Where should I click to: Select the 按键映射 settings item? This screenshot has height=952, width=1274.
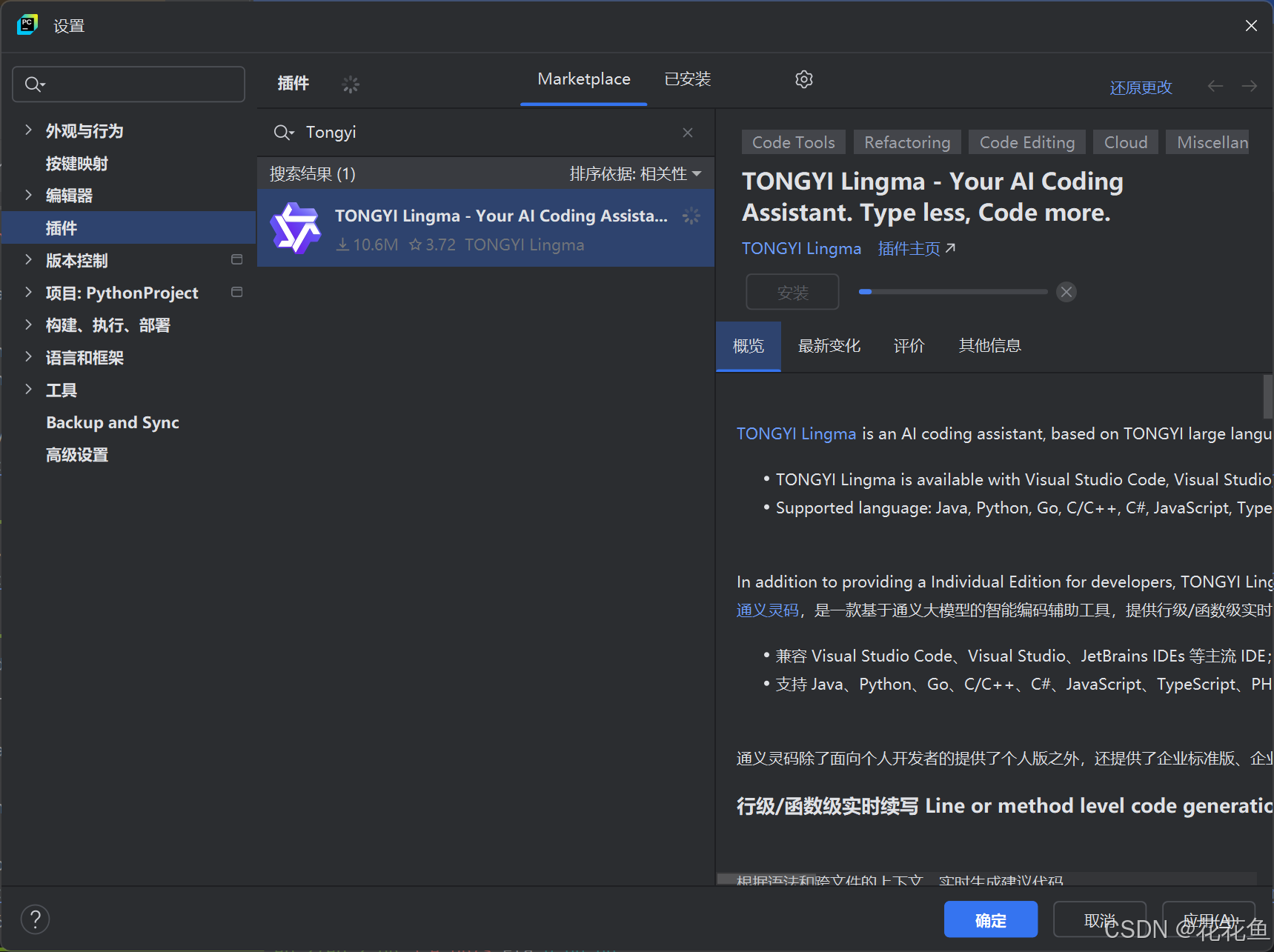(x=77, y=163)
